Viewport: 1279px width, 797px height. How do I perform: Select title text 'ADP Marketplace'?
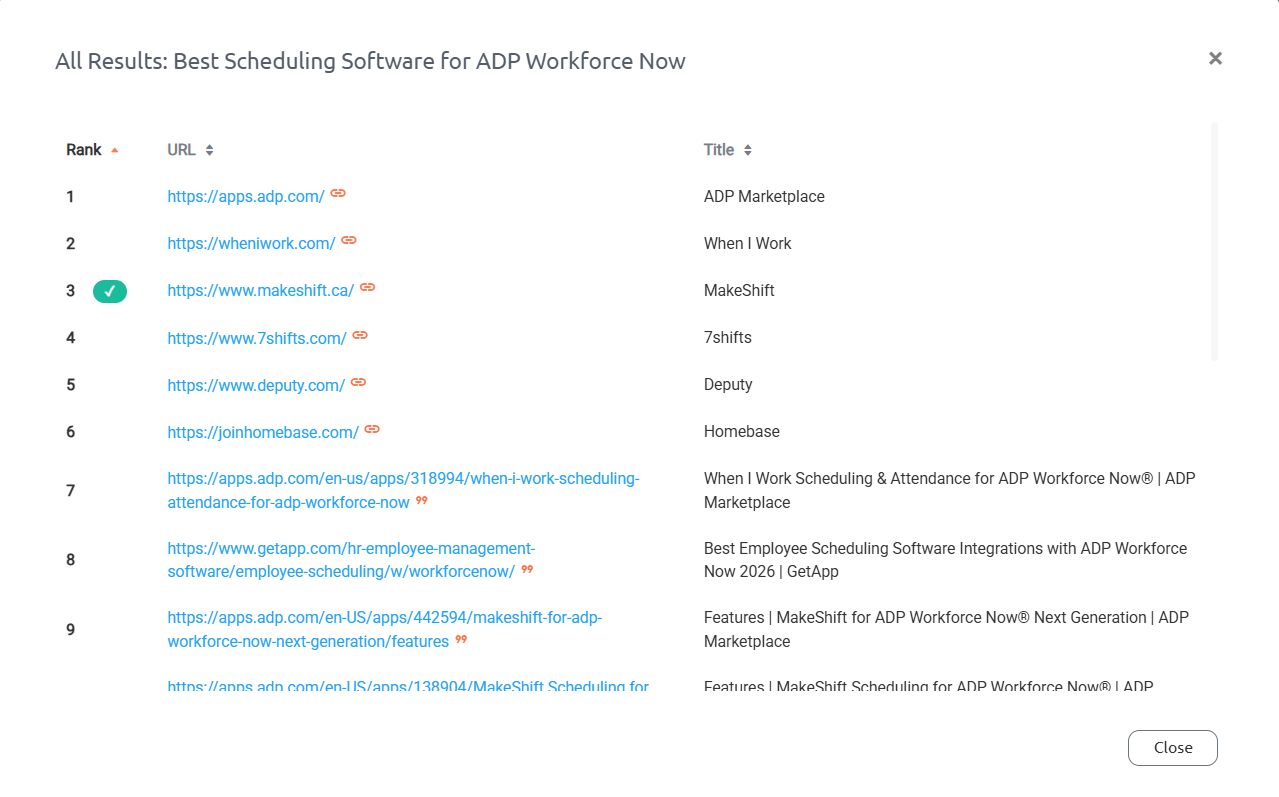(764, 197)
